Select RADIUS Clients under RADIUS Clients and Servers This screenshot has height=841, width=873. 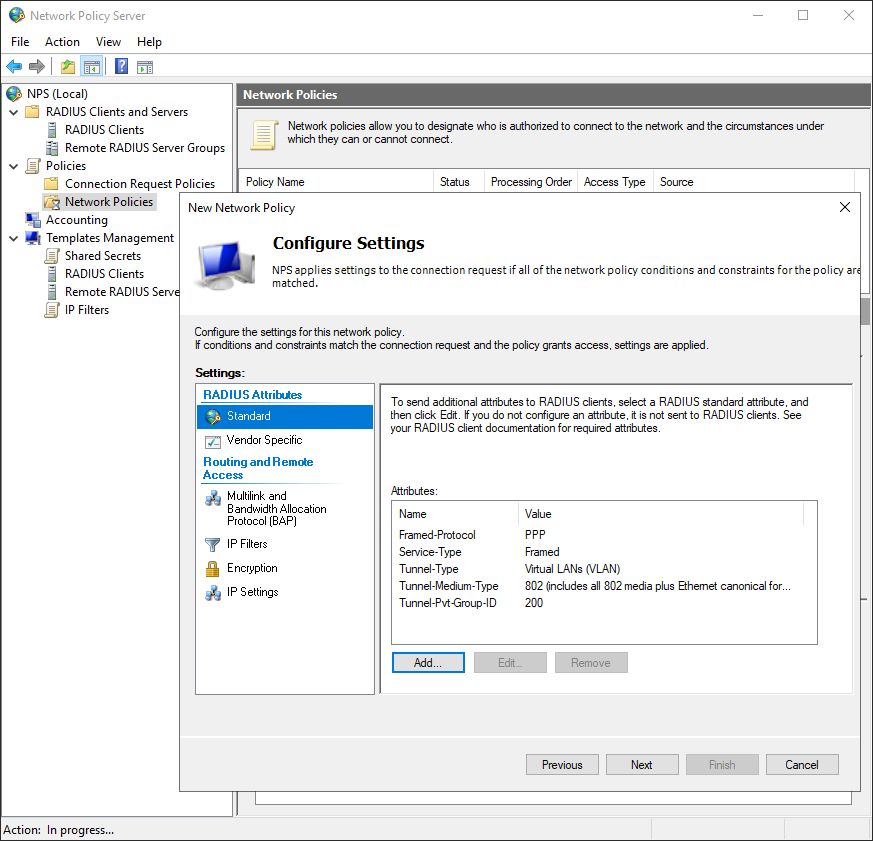tap(105, 130)
